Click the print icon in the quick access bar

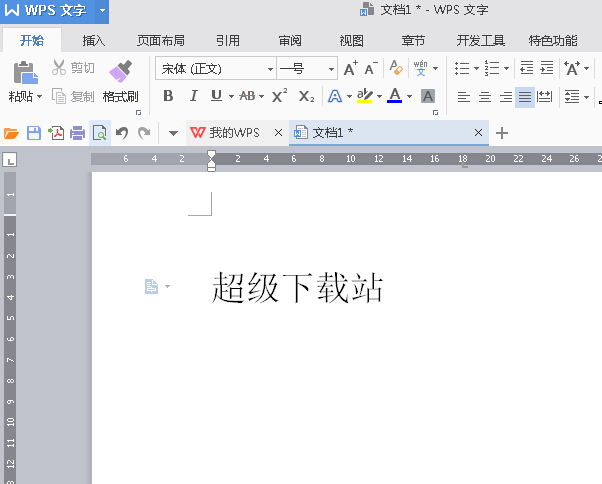tap(77, 133)
